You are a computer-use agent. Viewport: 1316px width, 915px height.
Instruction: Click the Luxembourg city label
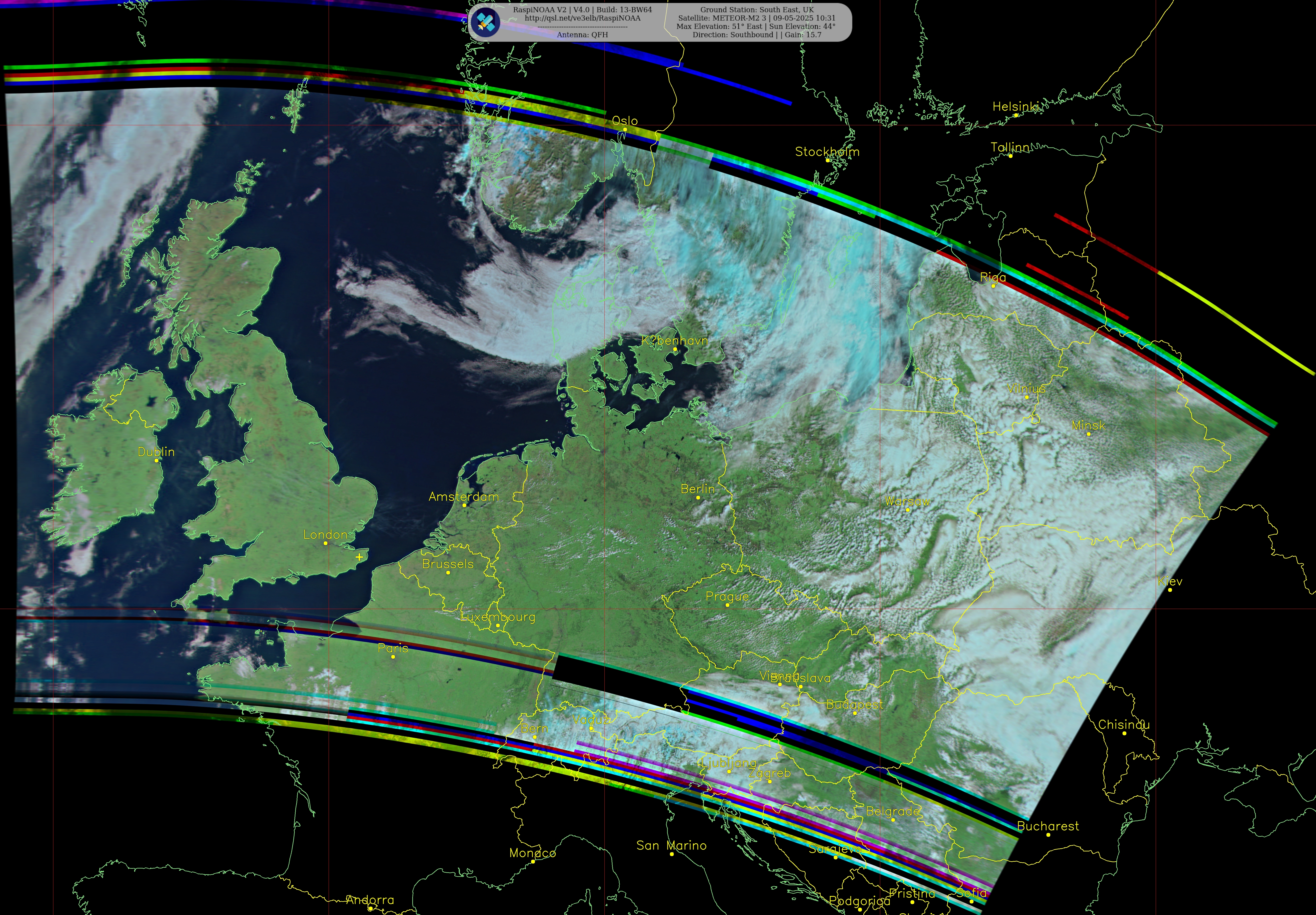(498, 617)
